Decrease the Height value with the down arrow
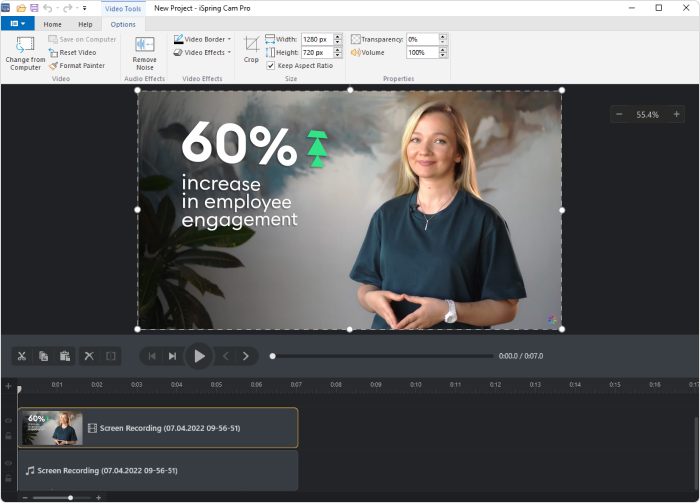 point(338,55)
